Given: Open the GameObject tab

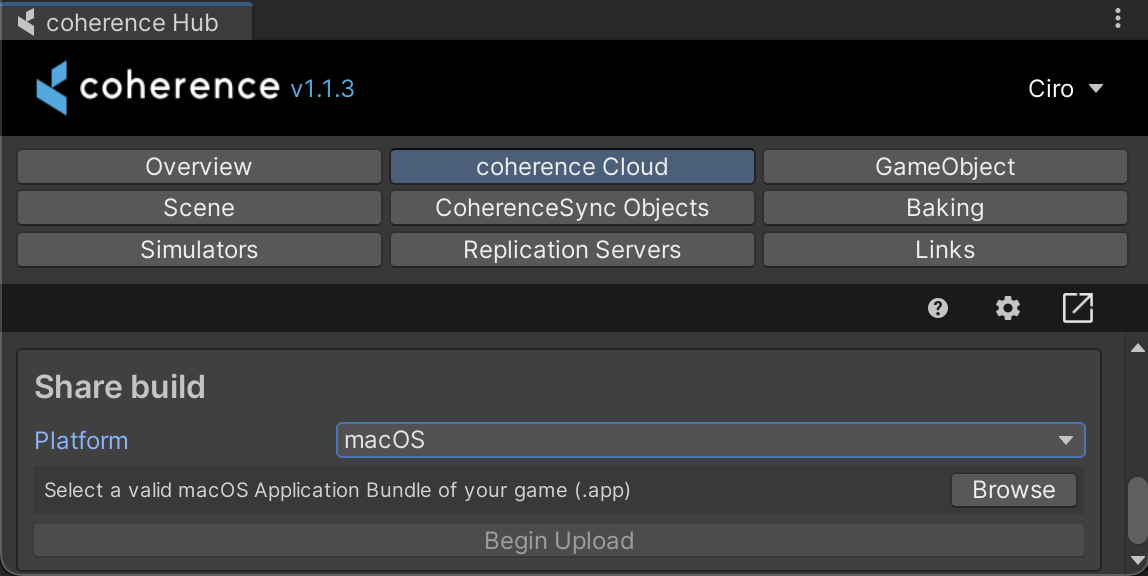Looking at the screenshot, I should click(945, 167).
